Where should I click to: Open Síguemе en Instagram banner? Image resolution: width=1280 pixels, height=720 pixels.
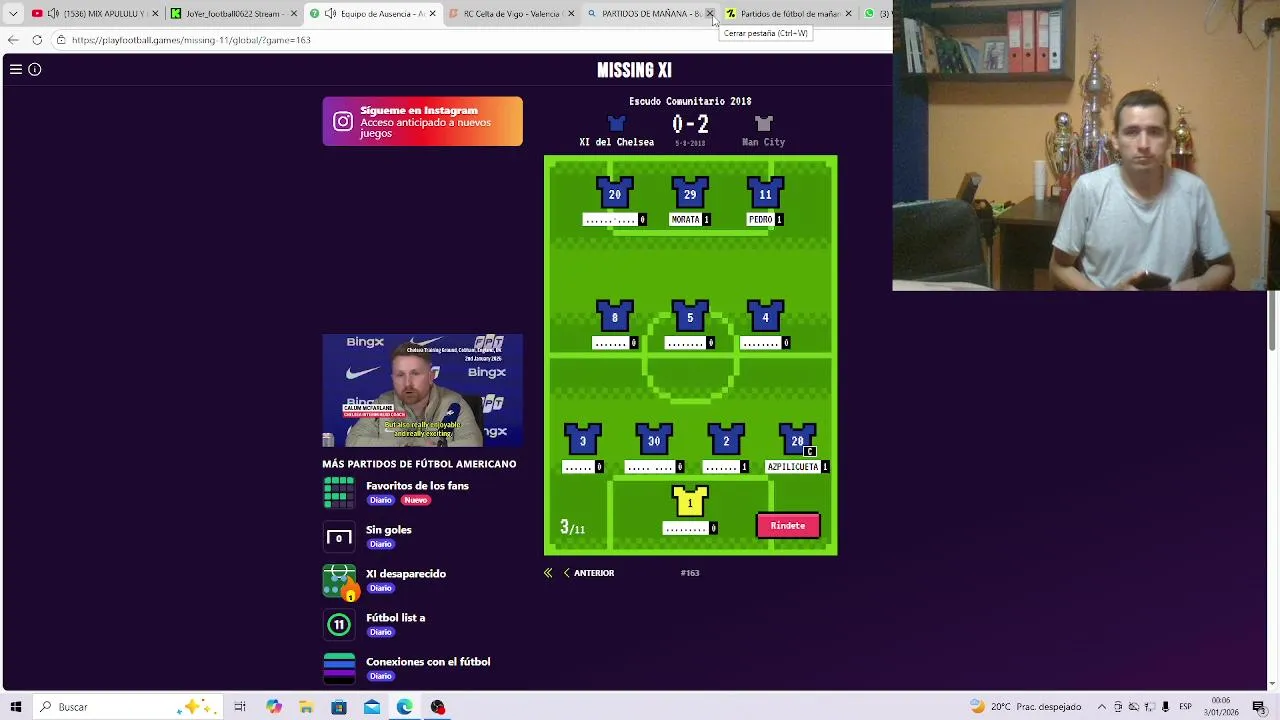[422, 121]
